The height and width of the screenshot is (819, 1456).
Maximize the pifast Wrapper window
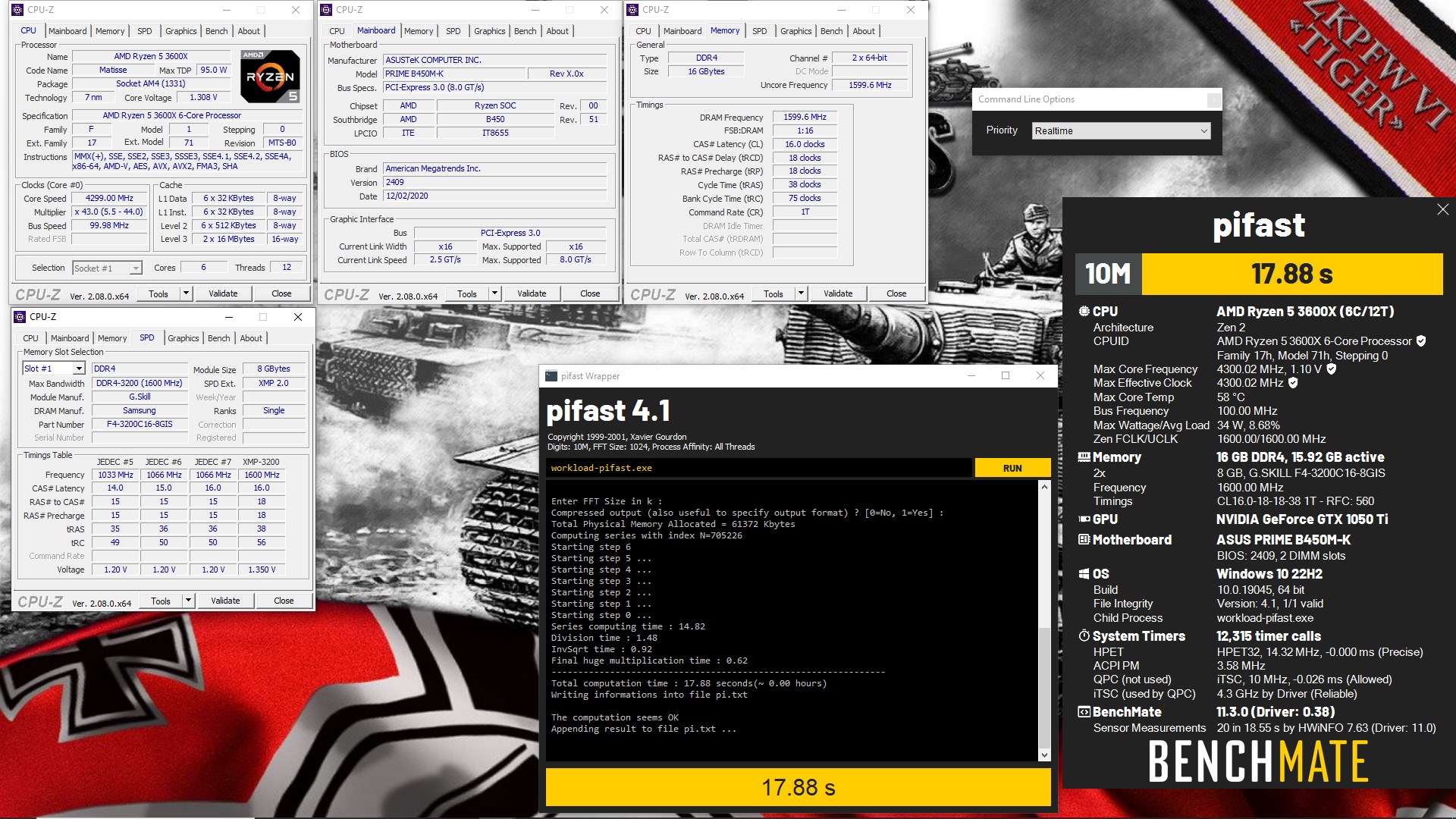coord(1006,376)
